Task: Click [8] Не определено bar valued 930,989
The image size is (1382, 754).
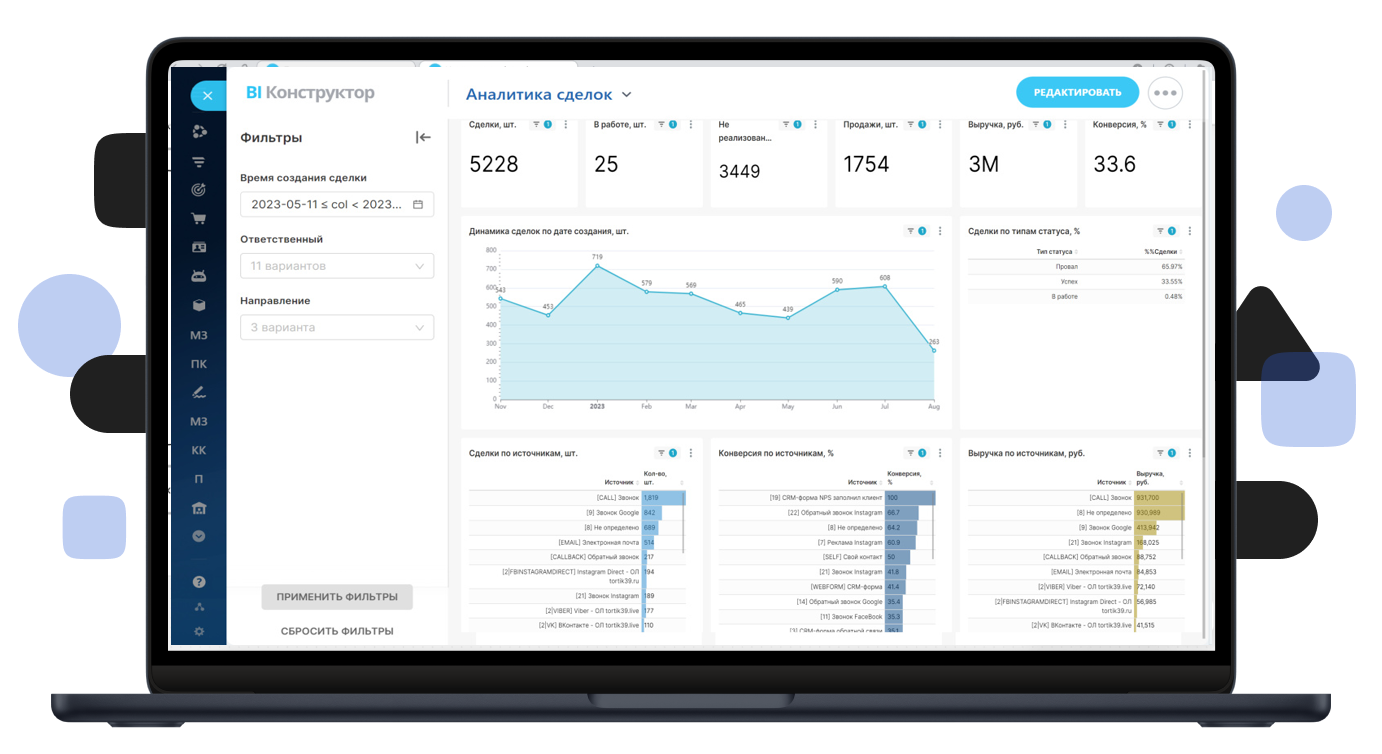Action: click(1160, 512)
